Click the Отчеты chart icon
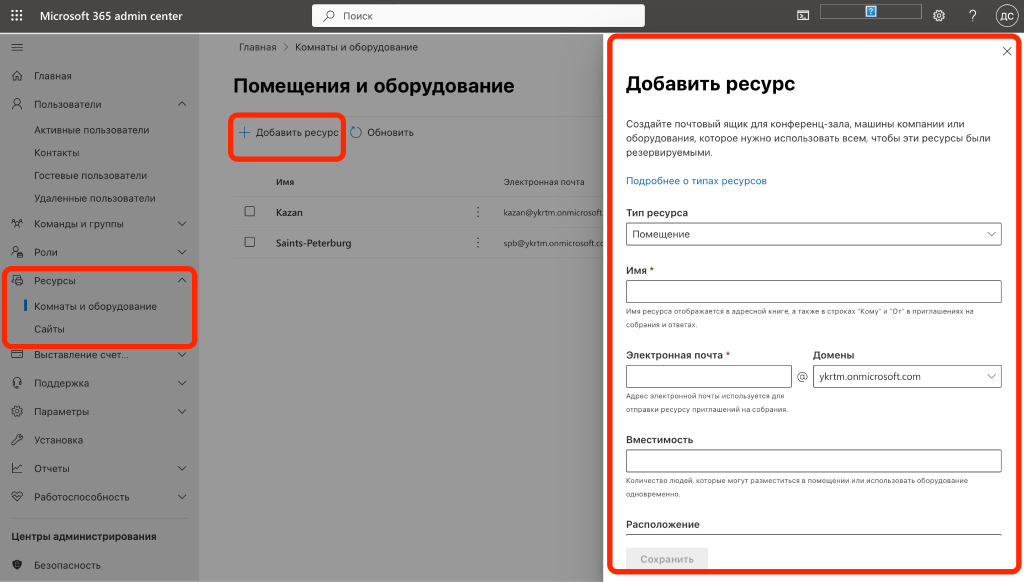The width and height of the screenshot is (1024, 582). (x=17, y=468)
